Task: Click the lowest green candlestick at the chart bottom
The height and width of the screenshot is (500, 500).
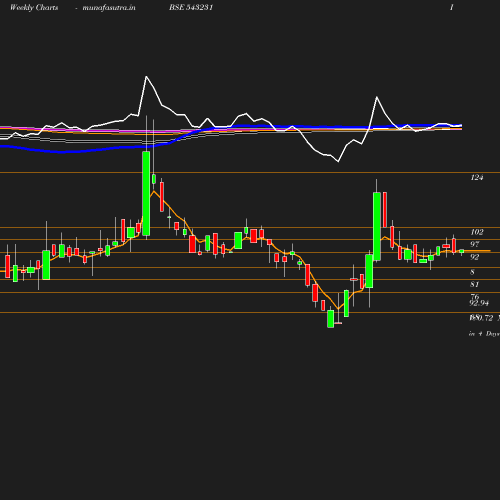Action: tap(330, 319)
